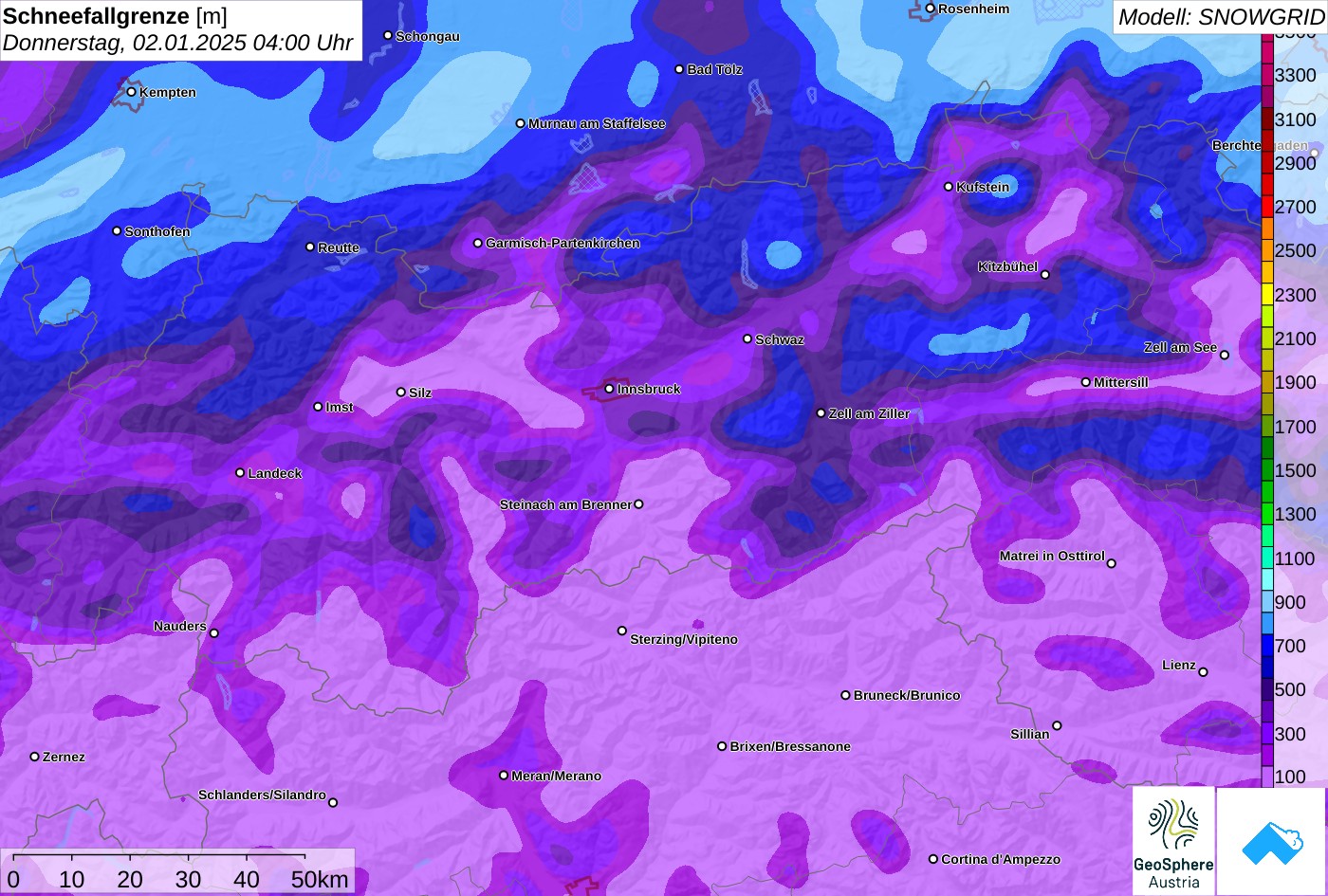
Task: Click the date "Donnerstag, 02.01.2025 04:00 Uhr"
Action: click(x=177, y=44)
